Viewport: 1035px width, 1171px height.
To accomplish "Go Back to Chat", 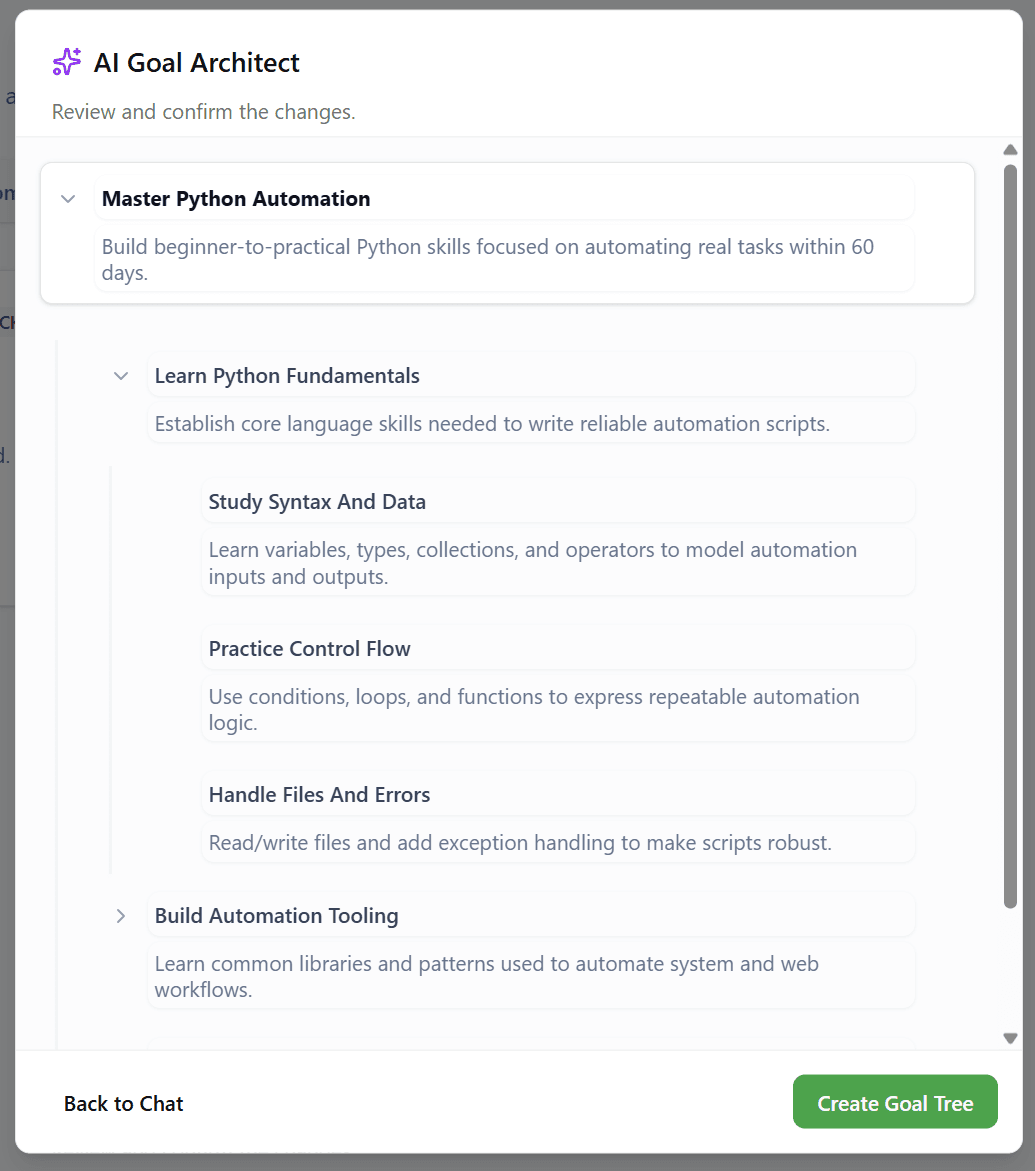I will click(124, 1104).
